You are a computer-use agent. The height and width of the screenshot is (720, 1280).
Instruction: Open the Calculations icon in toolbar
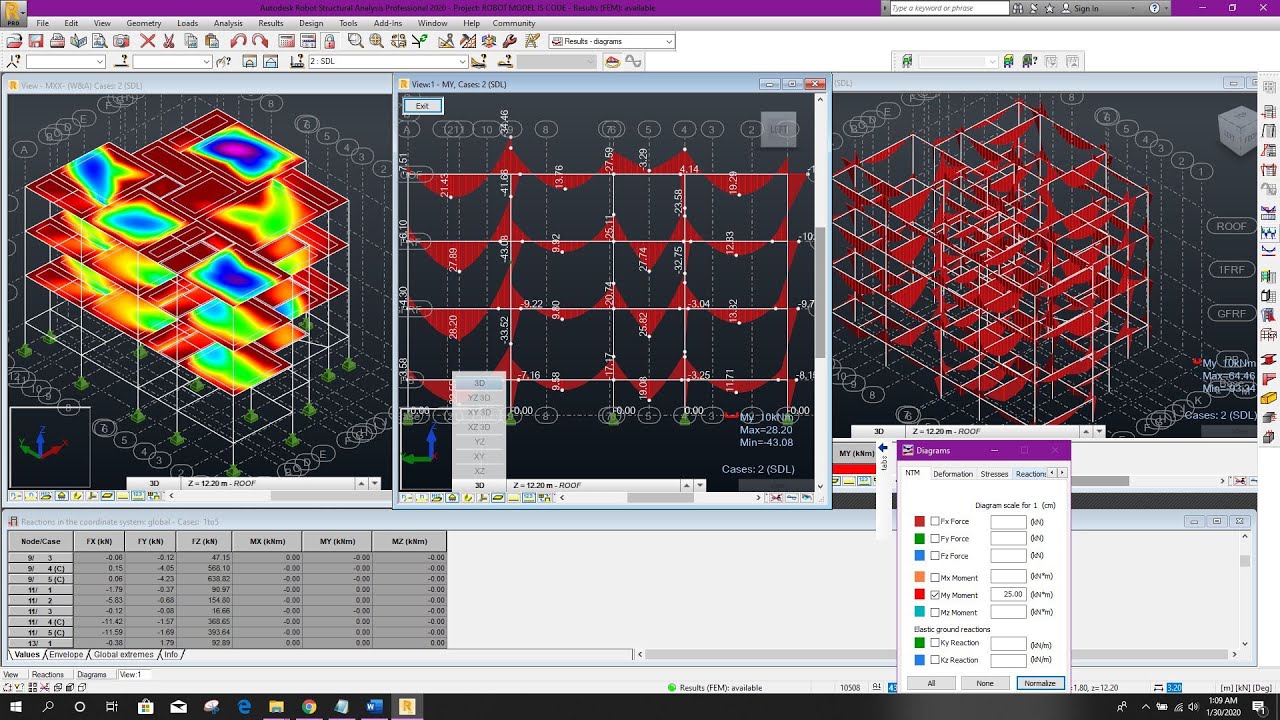click(286, 41)
